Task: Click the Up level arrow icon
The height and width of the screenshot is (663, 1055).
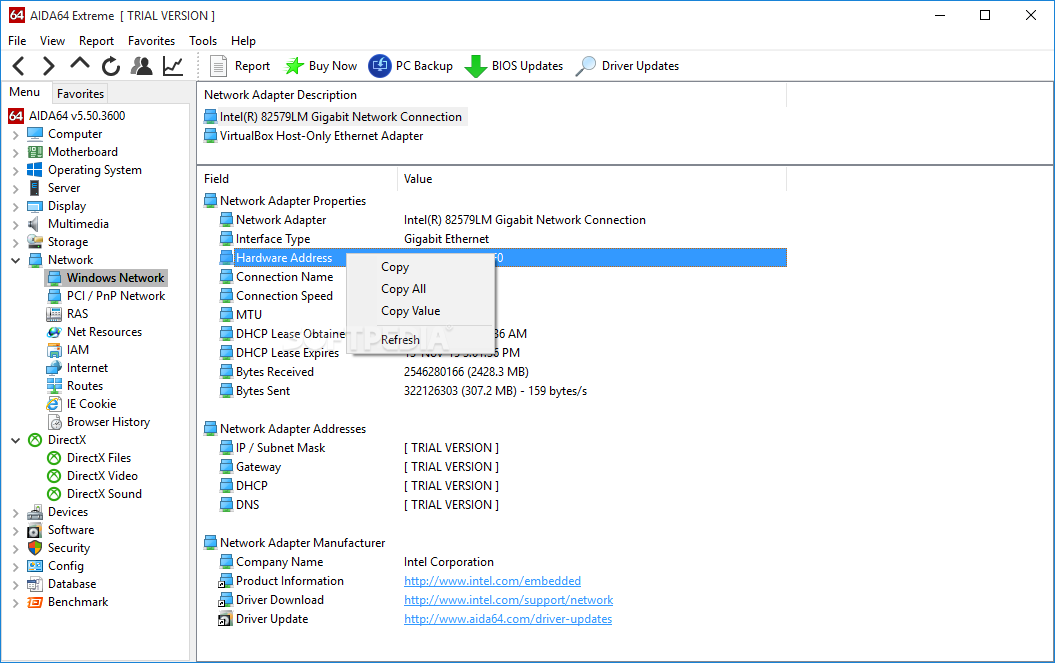Action: 80,64
